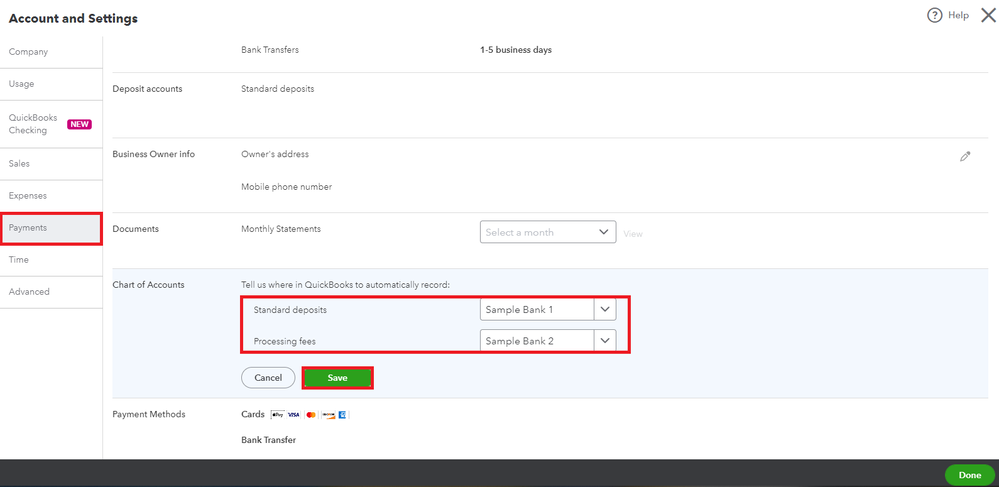Click the Discover card icon
The image size is (999, 487).
pos(328,415)
